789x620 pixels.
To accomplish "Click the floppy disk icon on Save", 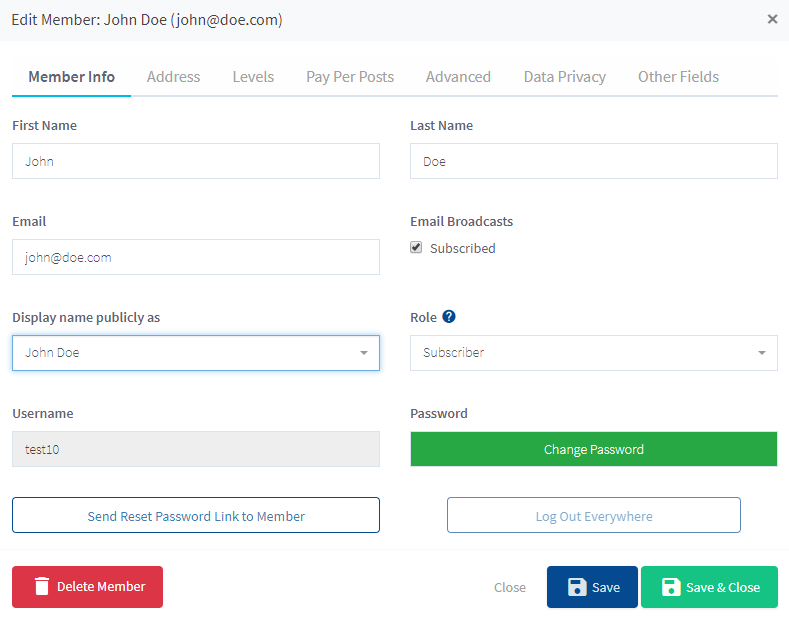I will coord(577,587).
